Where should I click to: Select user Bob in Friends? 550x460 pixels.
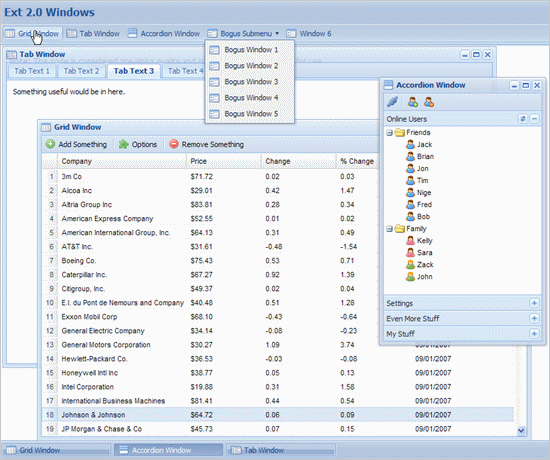(x=418, y=216)
